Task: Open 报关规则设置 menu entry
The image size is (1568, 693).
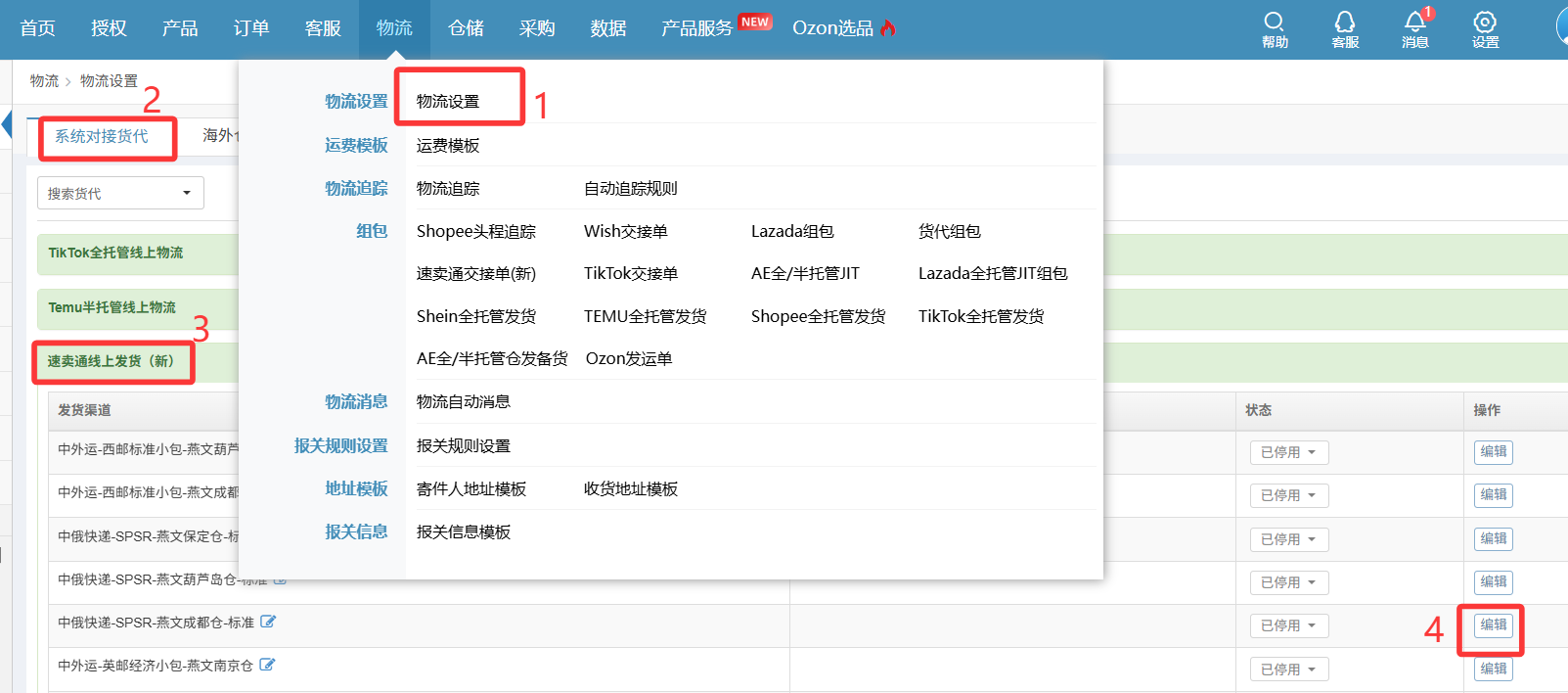Action: [x=464, y=446]
